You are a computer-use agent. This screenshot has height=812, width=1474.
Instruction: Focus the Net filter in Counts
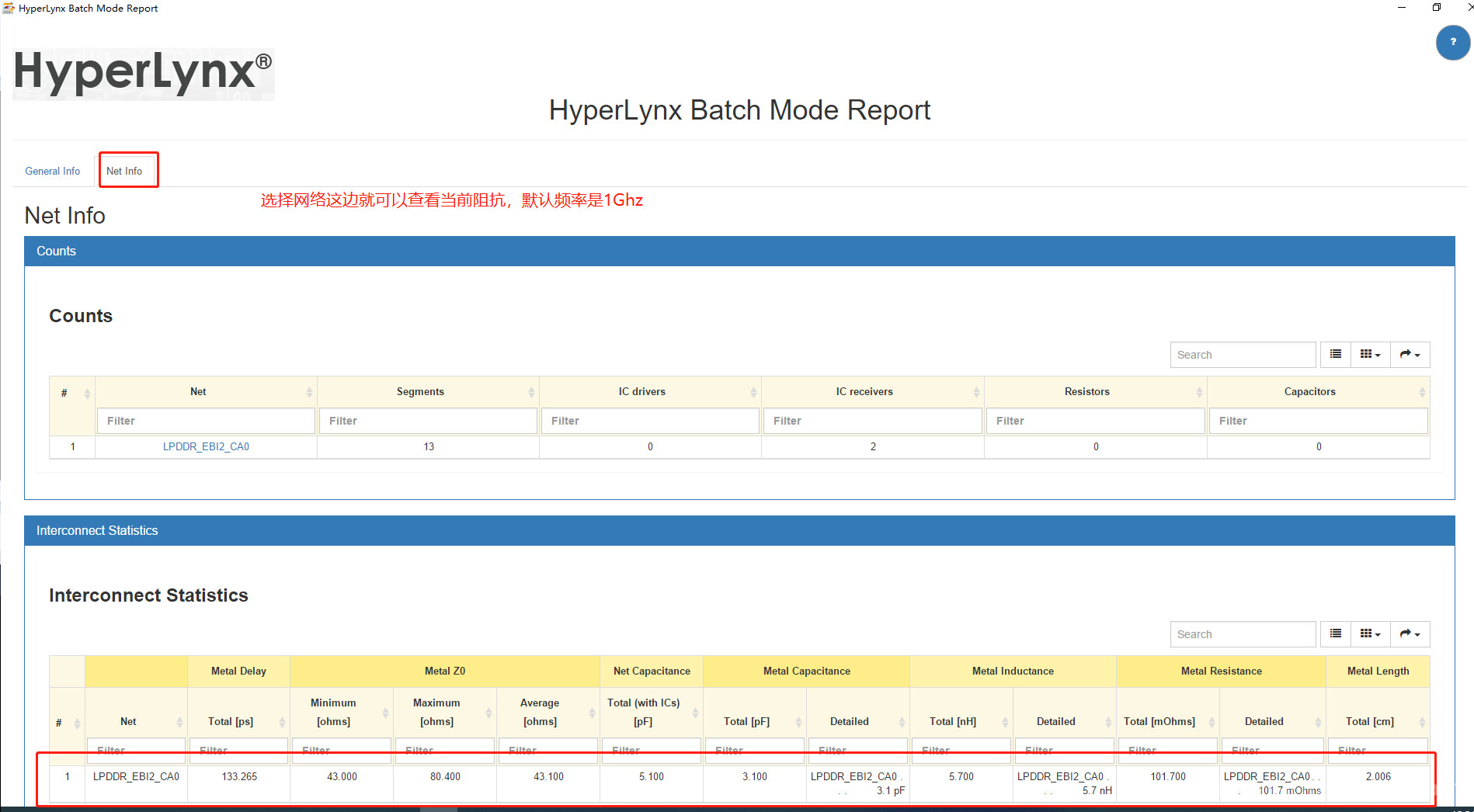tap(206, 421)
